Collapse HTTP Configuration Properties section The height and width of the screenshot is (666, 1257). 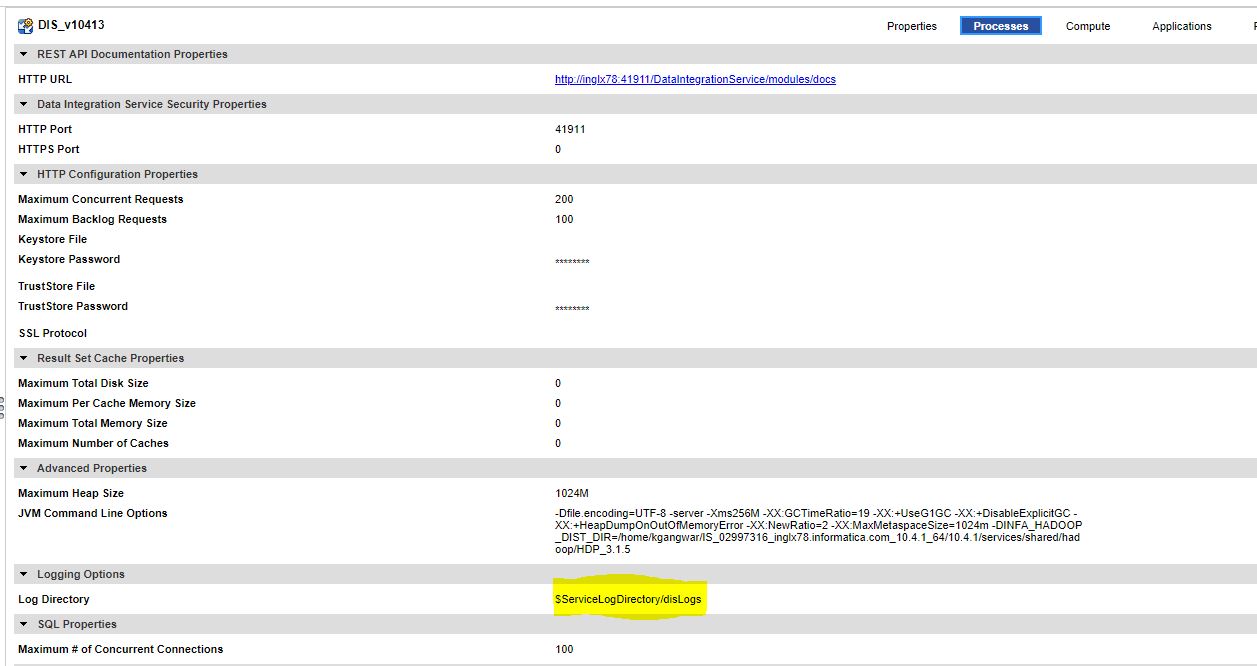[24, 174]
